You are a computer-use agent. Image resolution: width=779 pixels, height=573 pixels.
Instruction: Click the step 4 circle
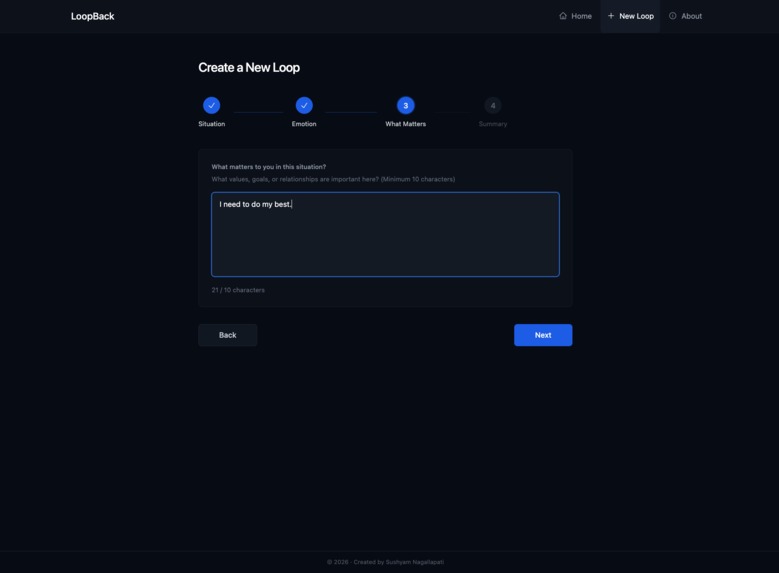click(493, 105)
